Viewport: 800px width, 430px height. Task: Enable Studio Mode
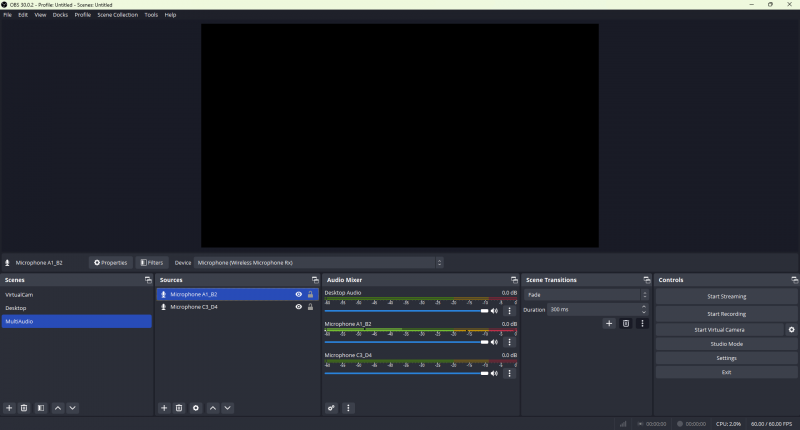(x=727, y=344)
